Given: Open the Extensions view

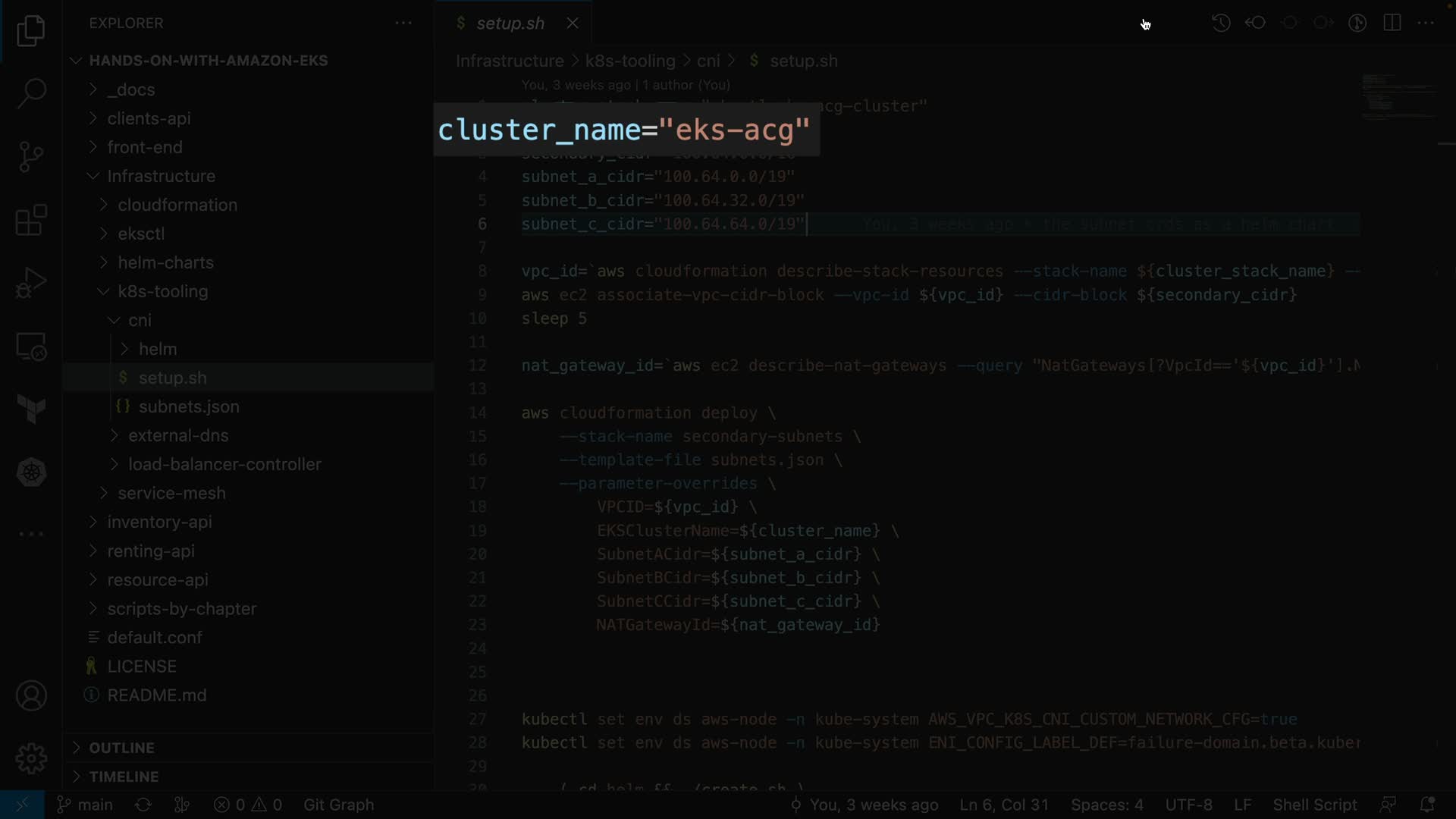Looking at the screenshot, I should (31, 220).
